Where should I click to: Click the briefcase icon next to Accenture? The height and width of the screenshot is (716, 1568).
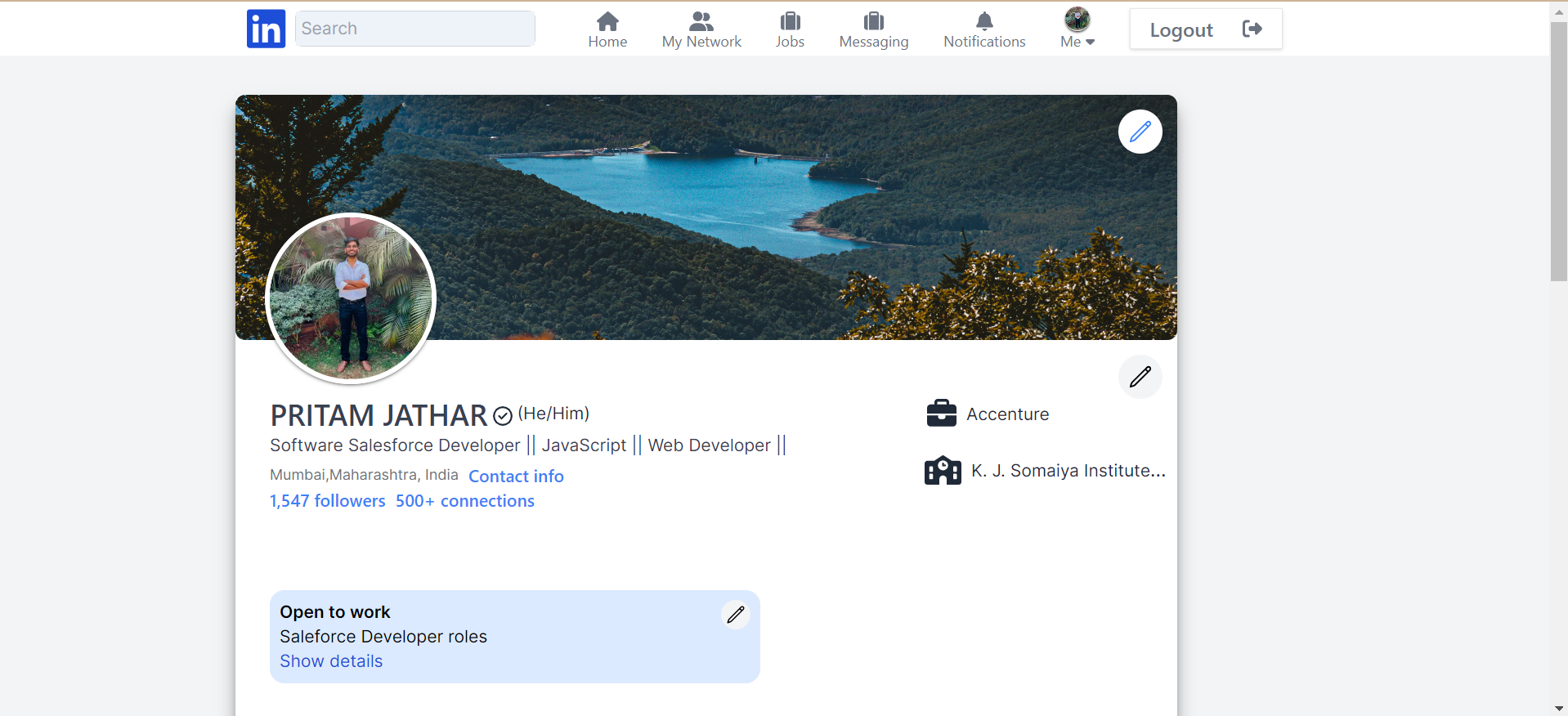[941, 414]
